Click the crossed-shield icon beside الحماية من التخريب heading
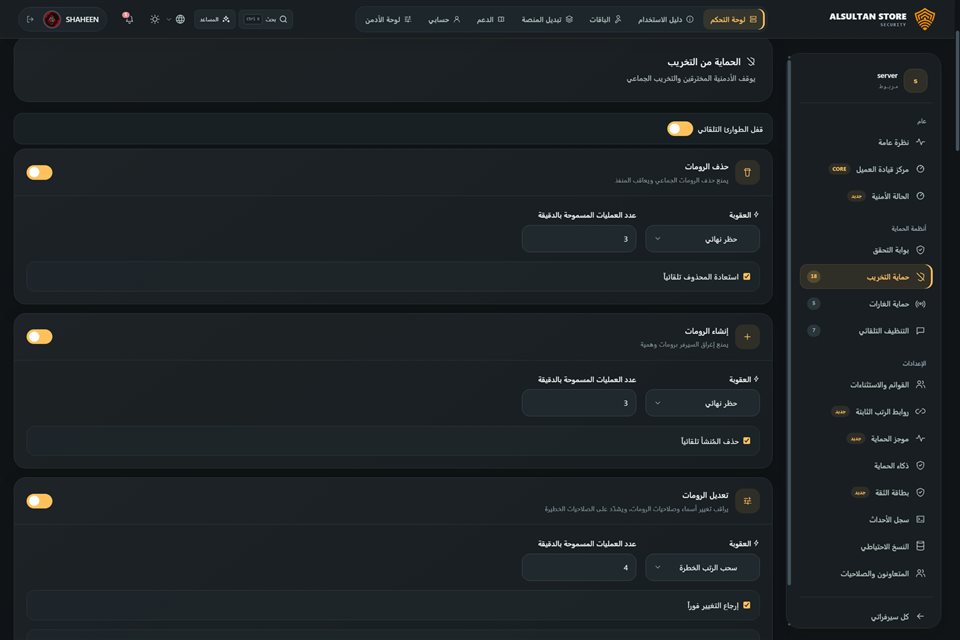Image resolution: width=960 pixels, height=640 pixels. pos(751,62)
